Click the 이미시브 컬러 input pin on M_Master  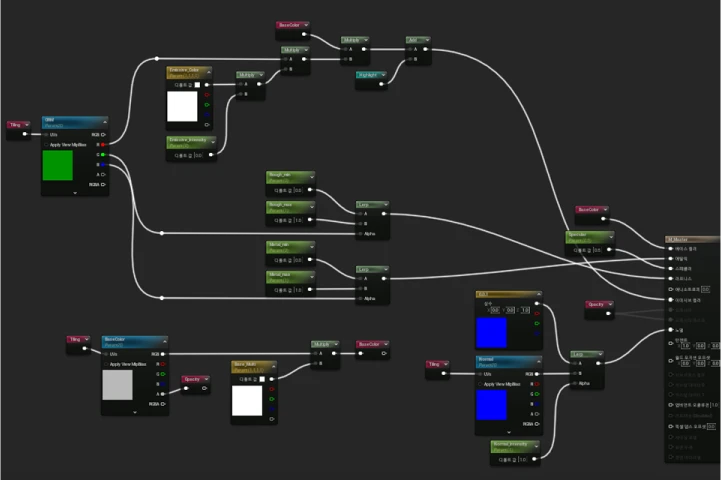coord(670,300)
